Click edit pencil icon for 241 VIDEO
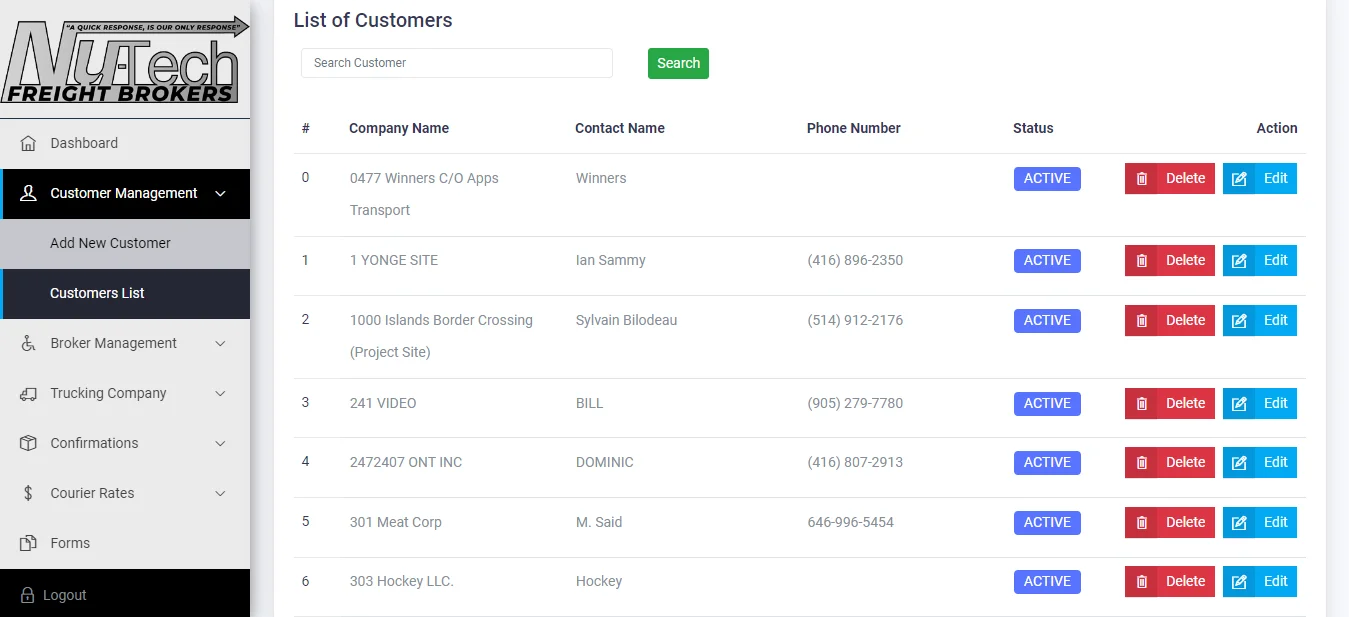This screenshot has width=1349, height=617. (x=1239, y=404)
